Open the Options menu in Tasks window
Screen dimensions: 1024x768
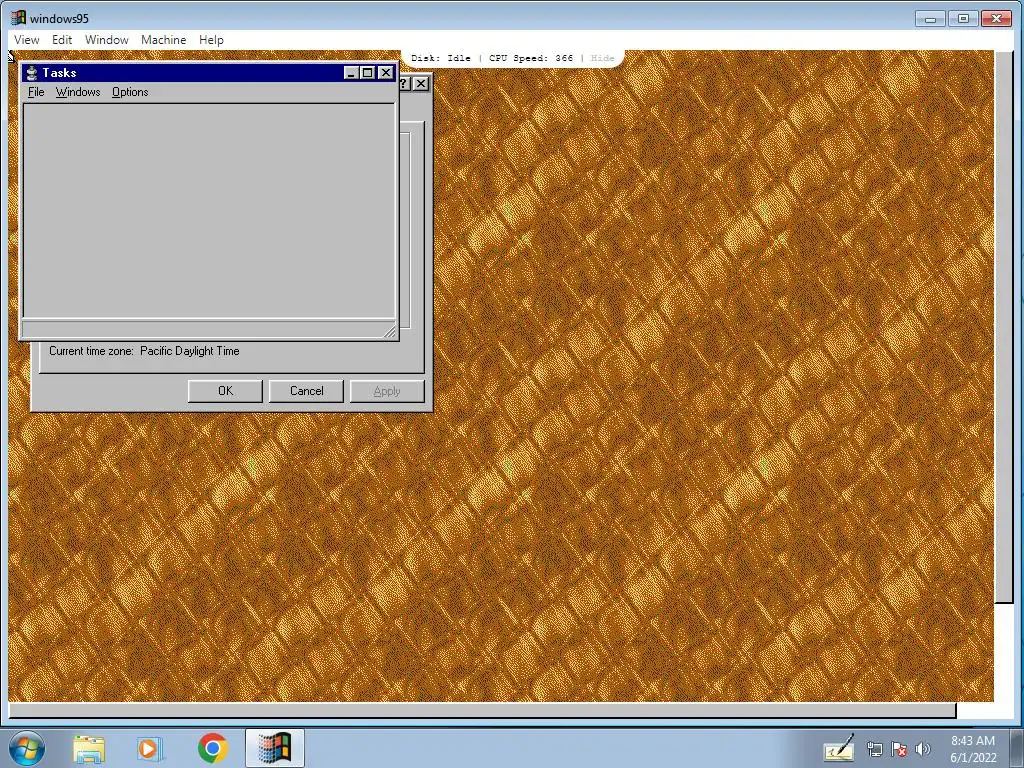130,92
